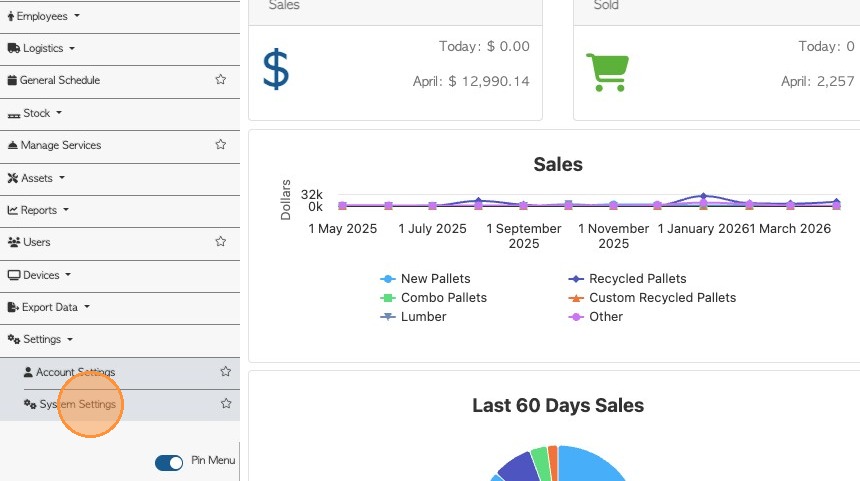Viewport: 860px width, 481px height.
Task: Click the star next to System Settings
Action: 225,404
